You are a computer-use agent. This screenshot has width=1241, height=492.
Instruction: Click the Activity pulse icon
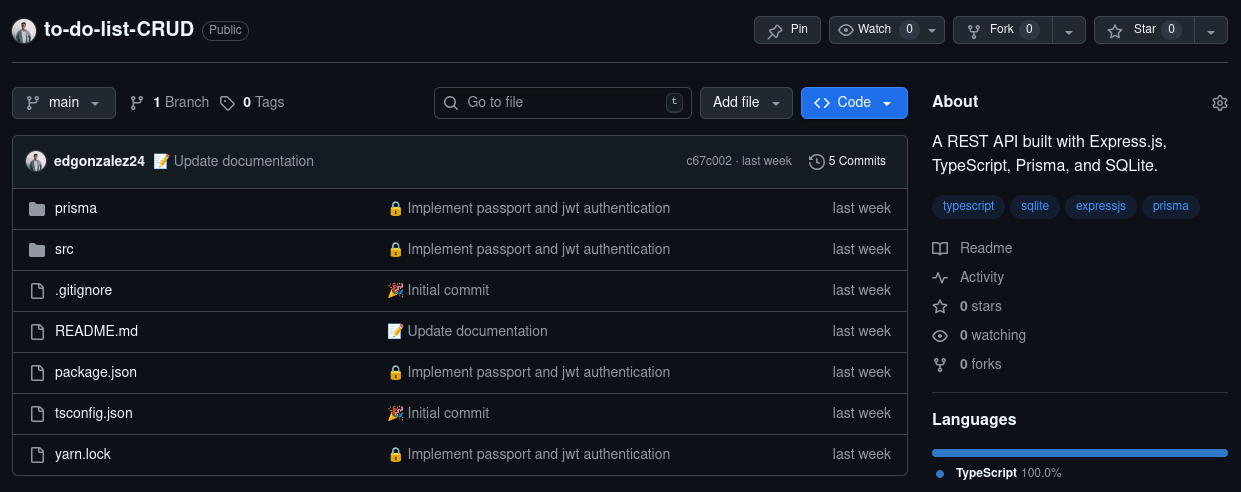(940, 277)
